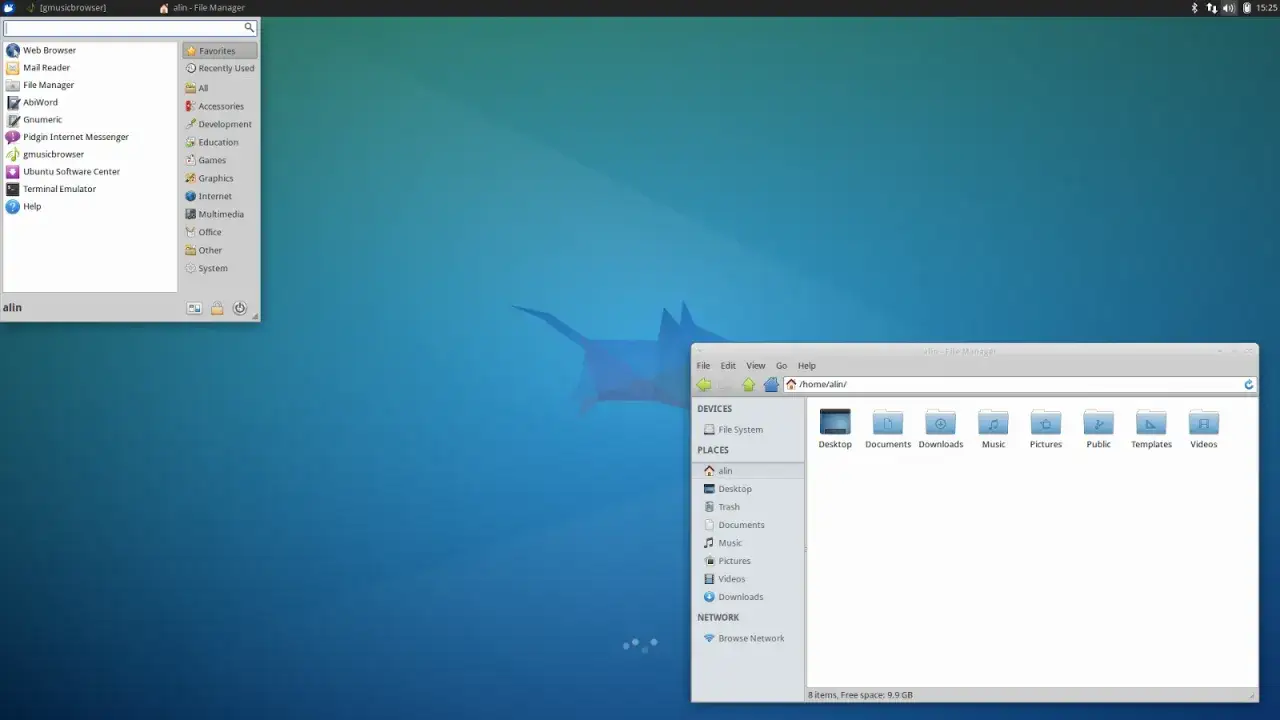1280x720 pixels.
Task: Select the Public folder icon
Action: click(1098, 422)
